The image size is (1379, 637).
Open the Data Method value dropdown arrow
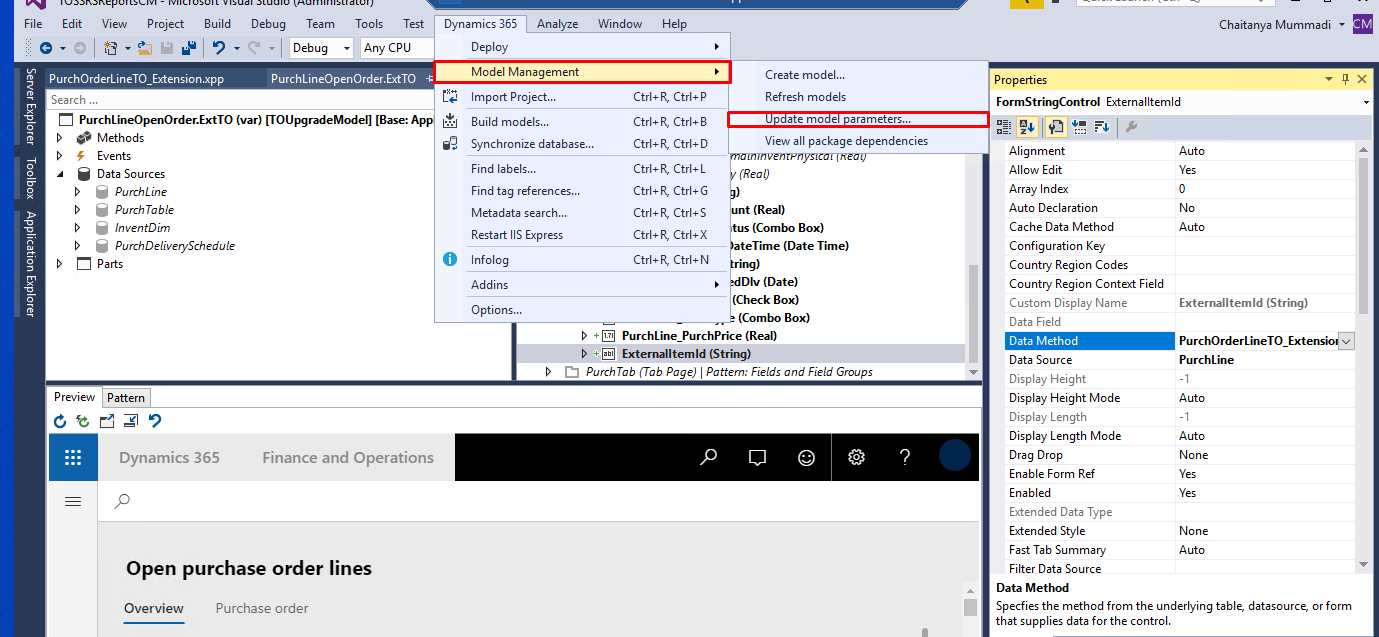[1346, 341]
